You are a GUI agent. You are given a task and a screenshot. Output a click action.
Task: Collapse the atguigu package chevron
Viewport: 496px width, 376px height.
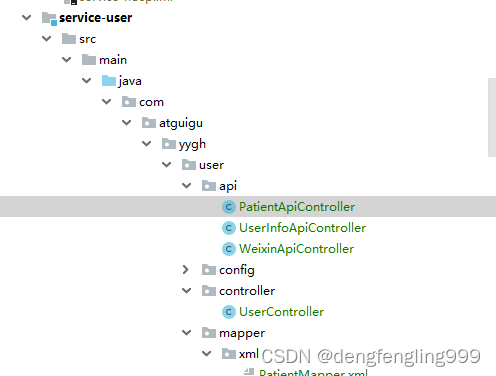[x=127, y=123]
